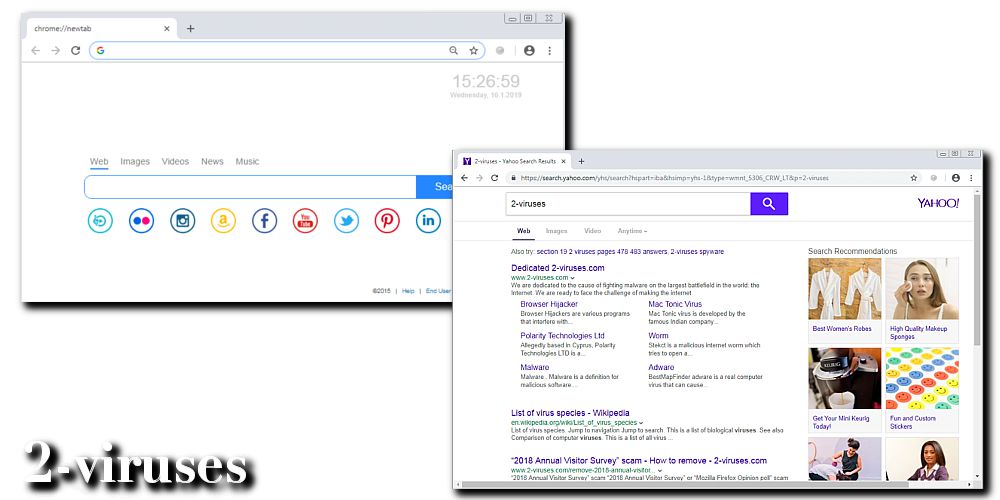Select the Web tab in Yahoo results
The image size is (1000, 500).
point(524,231)
